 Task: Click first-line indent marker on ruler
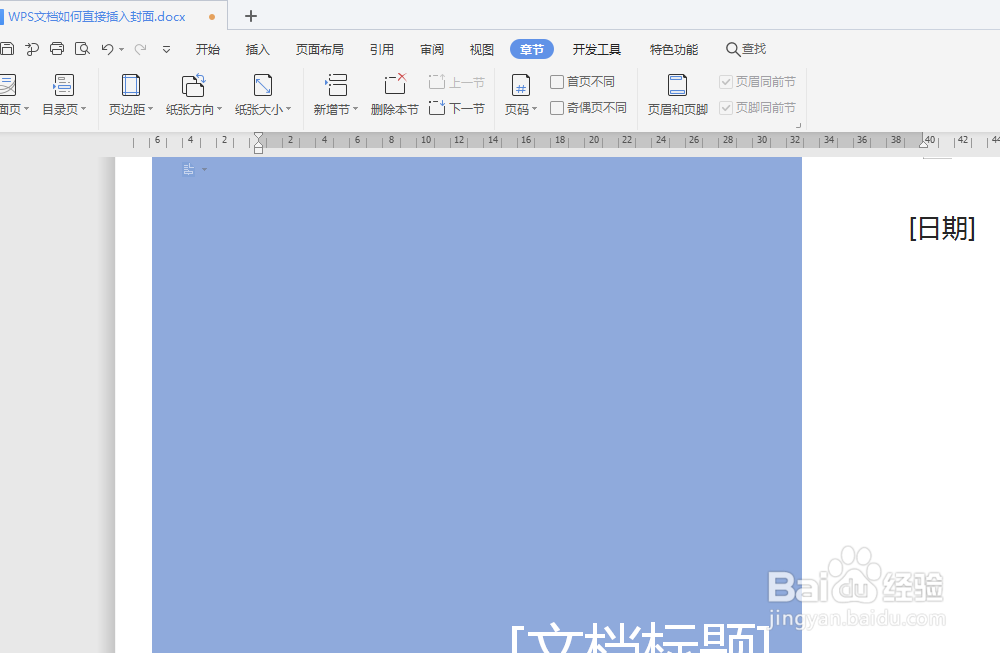(258, 136)
